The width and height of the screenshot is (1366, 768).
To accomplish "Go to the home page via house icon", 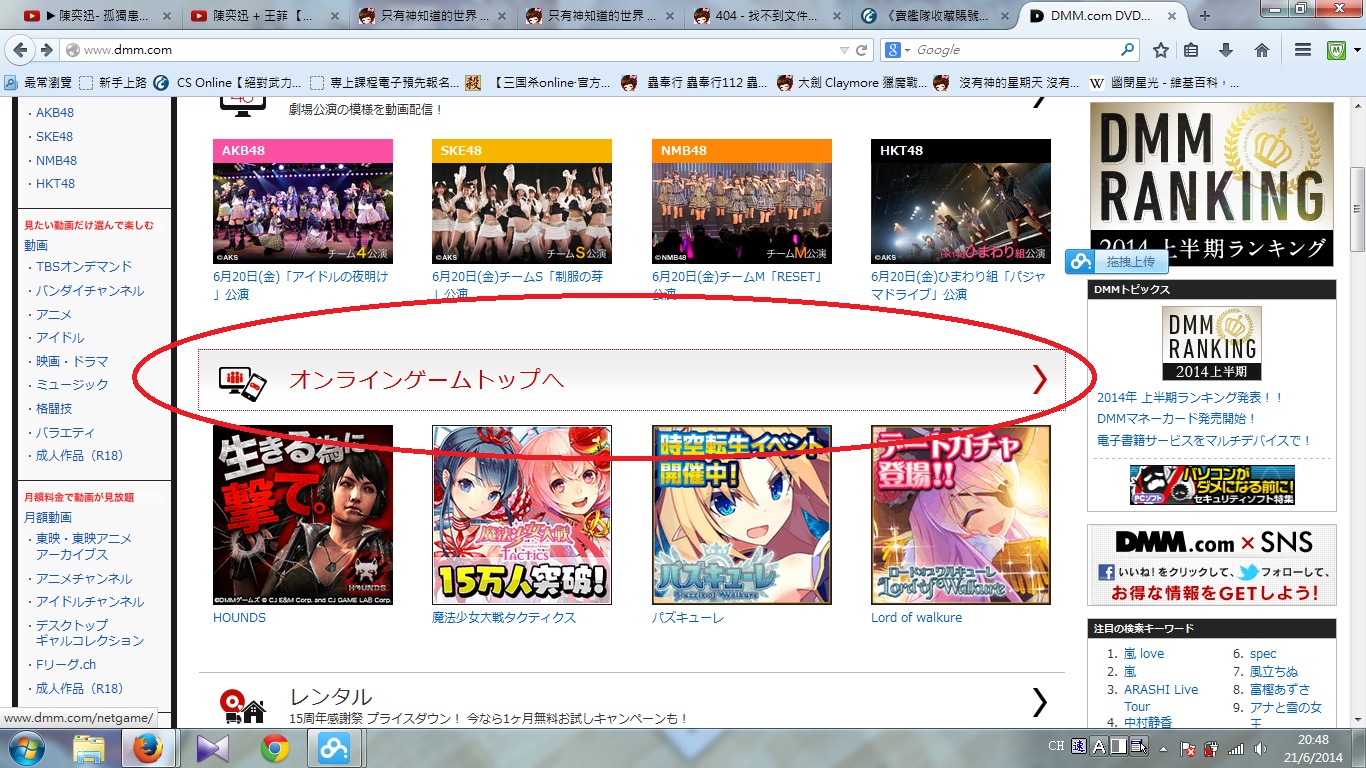I will (1262, 50).
